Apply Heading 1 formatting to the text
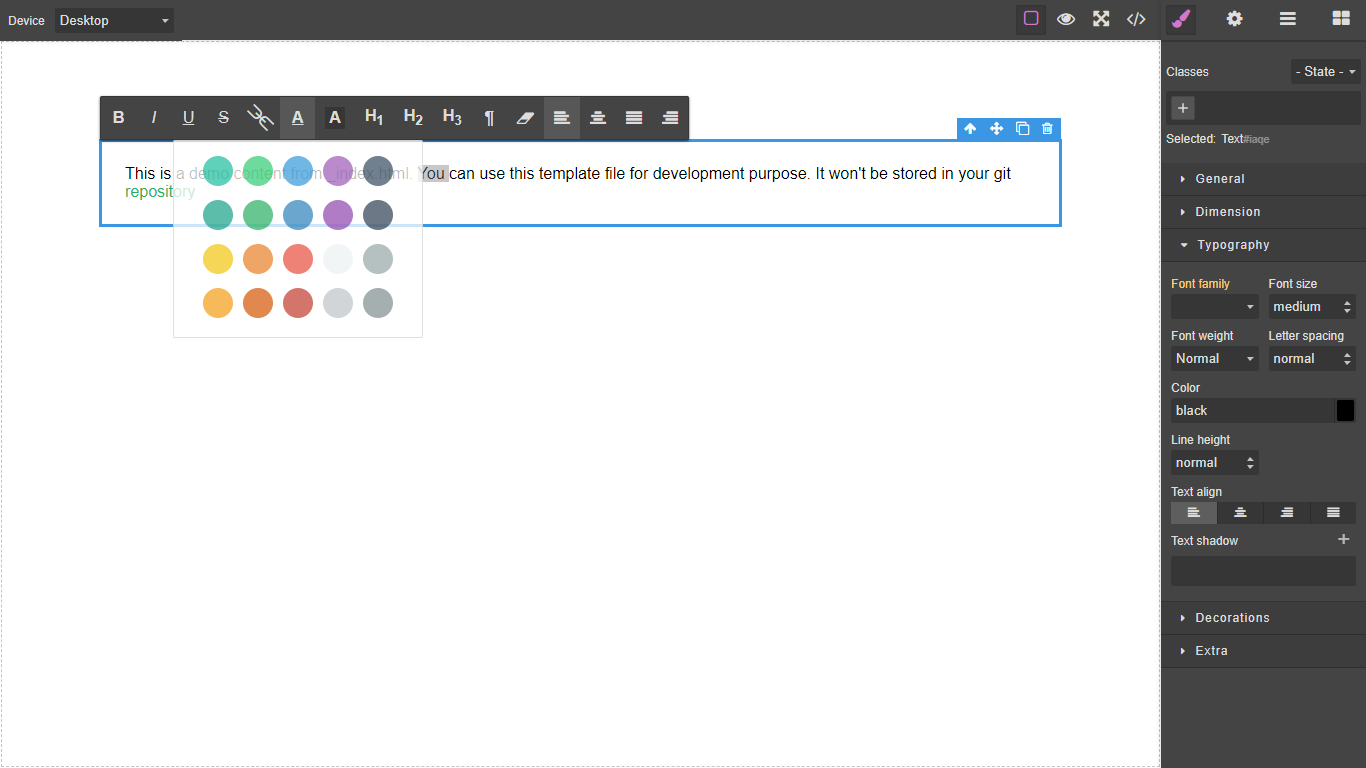The height and width of the screenshot is (768, 1366). pos(373,117)
